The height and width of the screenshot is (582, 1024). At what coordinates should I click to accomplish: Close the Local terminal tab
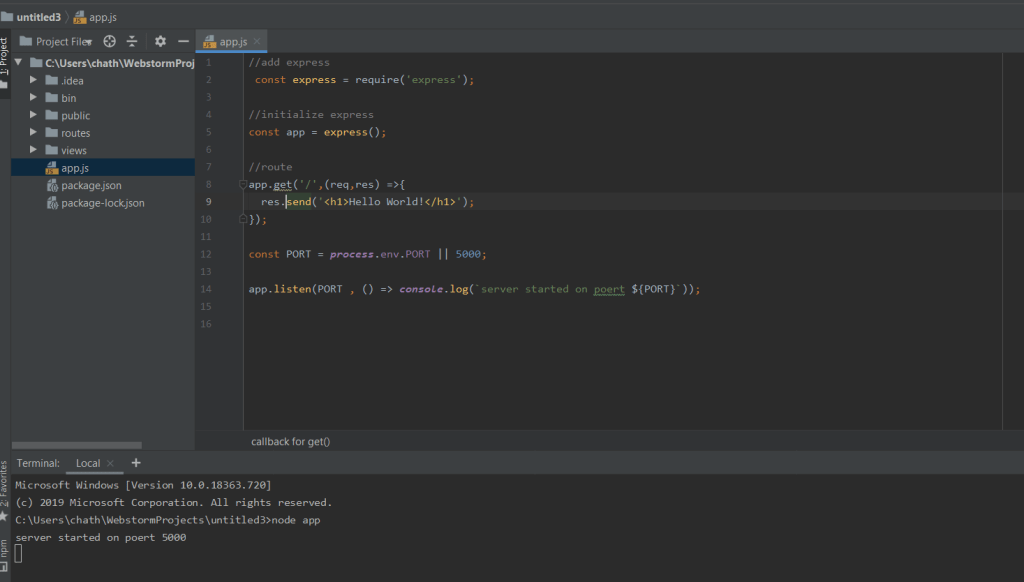pos(111,464)
